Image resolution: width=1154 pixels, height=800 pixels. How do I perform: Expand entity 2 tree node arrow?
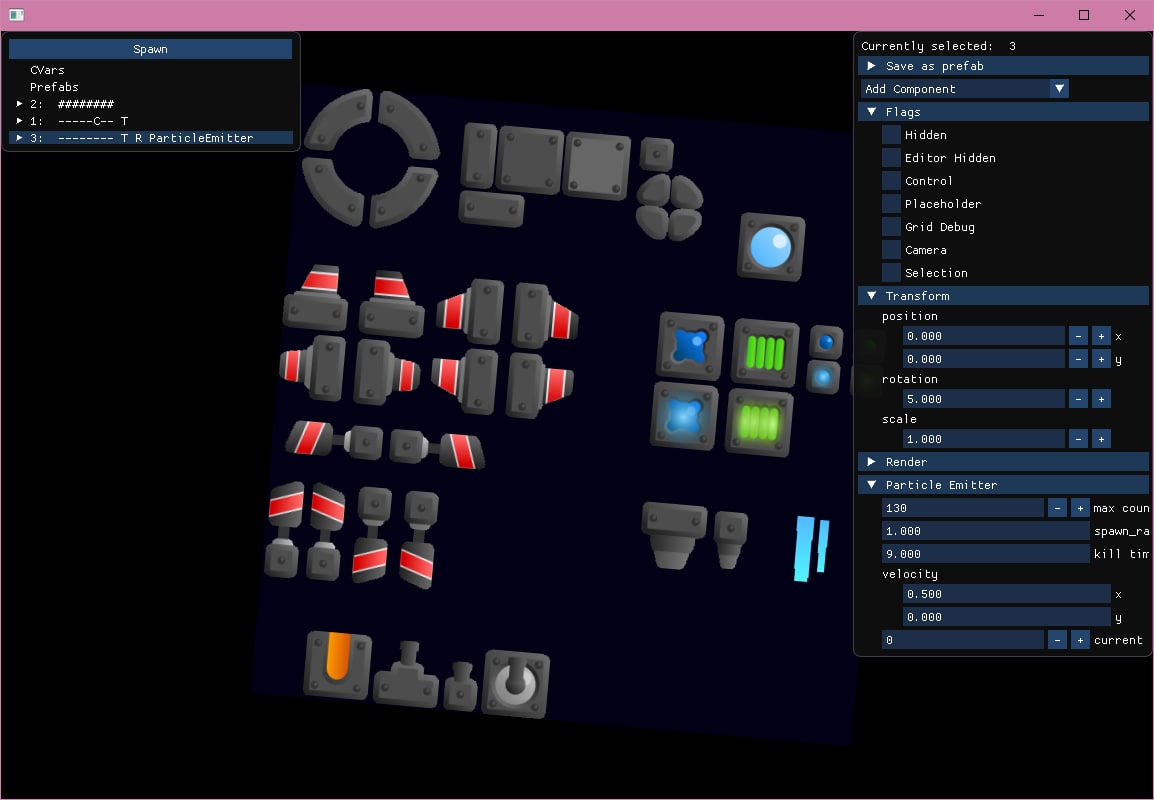[19, 104]
